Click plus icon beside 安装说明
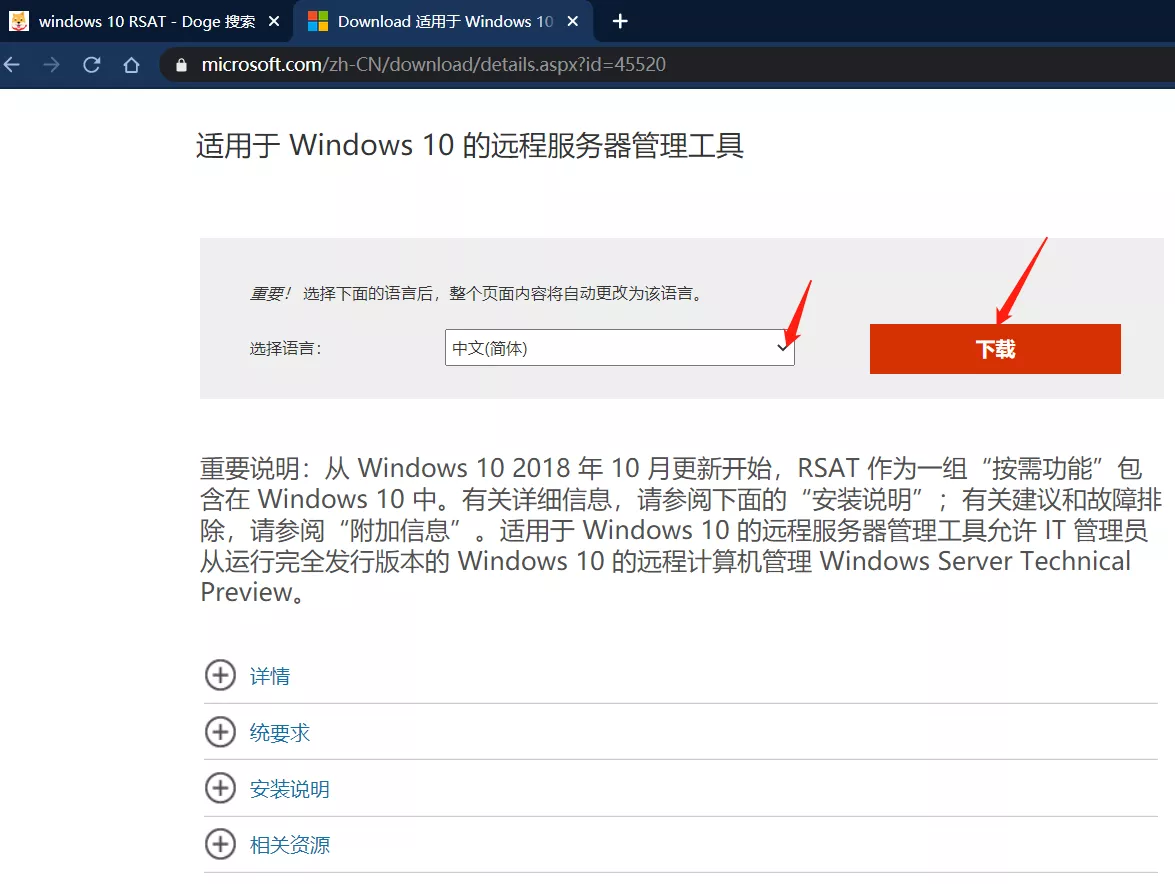The height and width of the screenshot is (884, 1175). [220, 789]
